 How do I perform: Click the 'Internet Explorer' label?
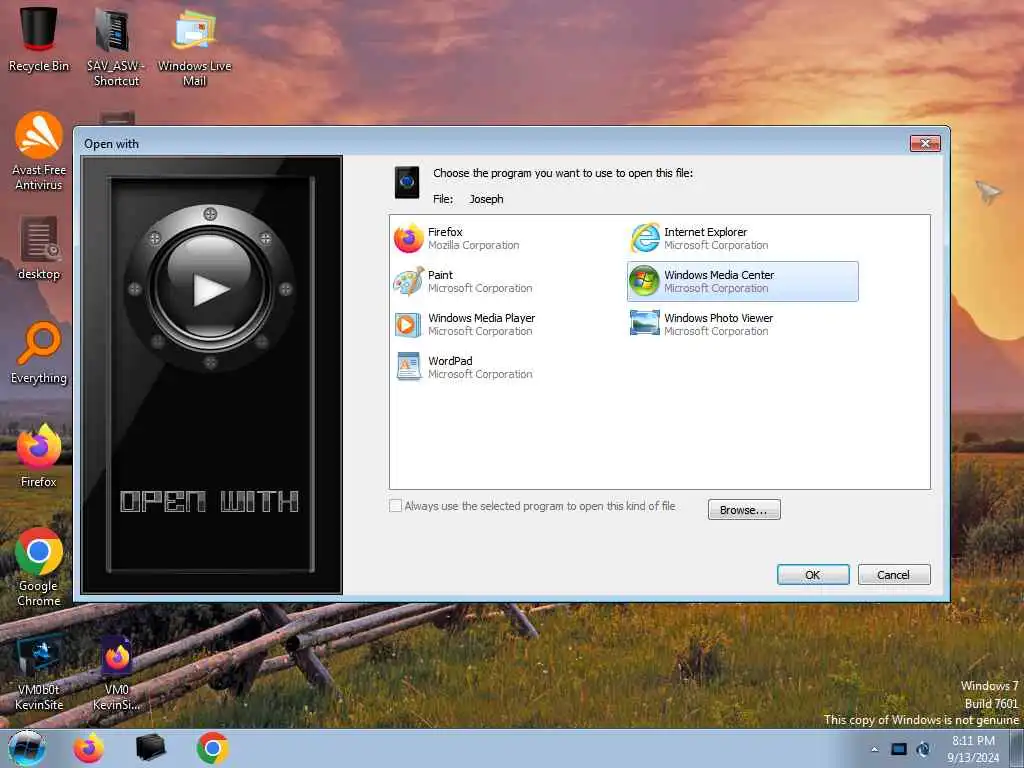click(x=705, y=232)
